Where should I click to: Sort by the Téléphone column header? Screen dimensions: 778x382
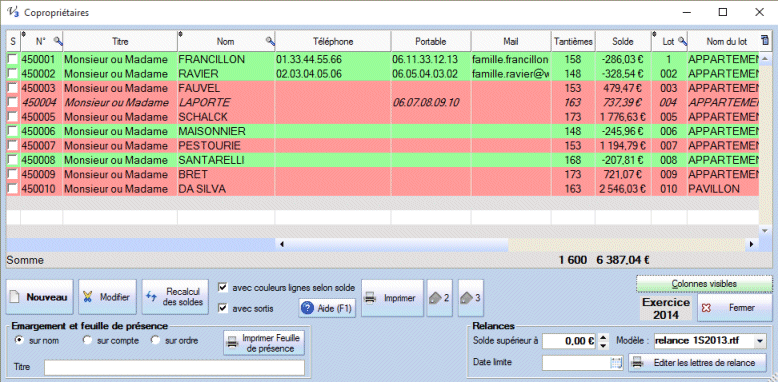pos(333,42)
